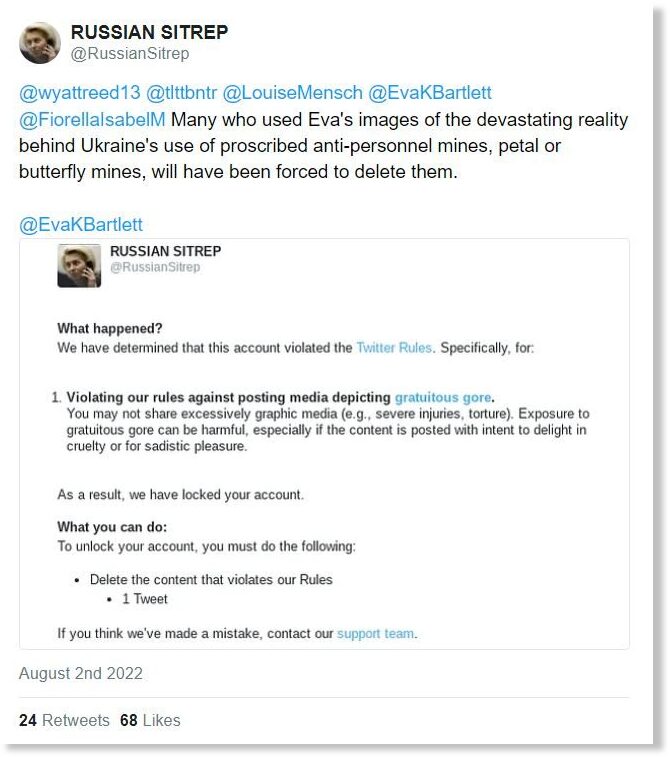View the 68 Likes list
Image resolution: width=670 pixels, height=759 pixels.
150,720
